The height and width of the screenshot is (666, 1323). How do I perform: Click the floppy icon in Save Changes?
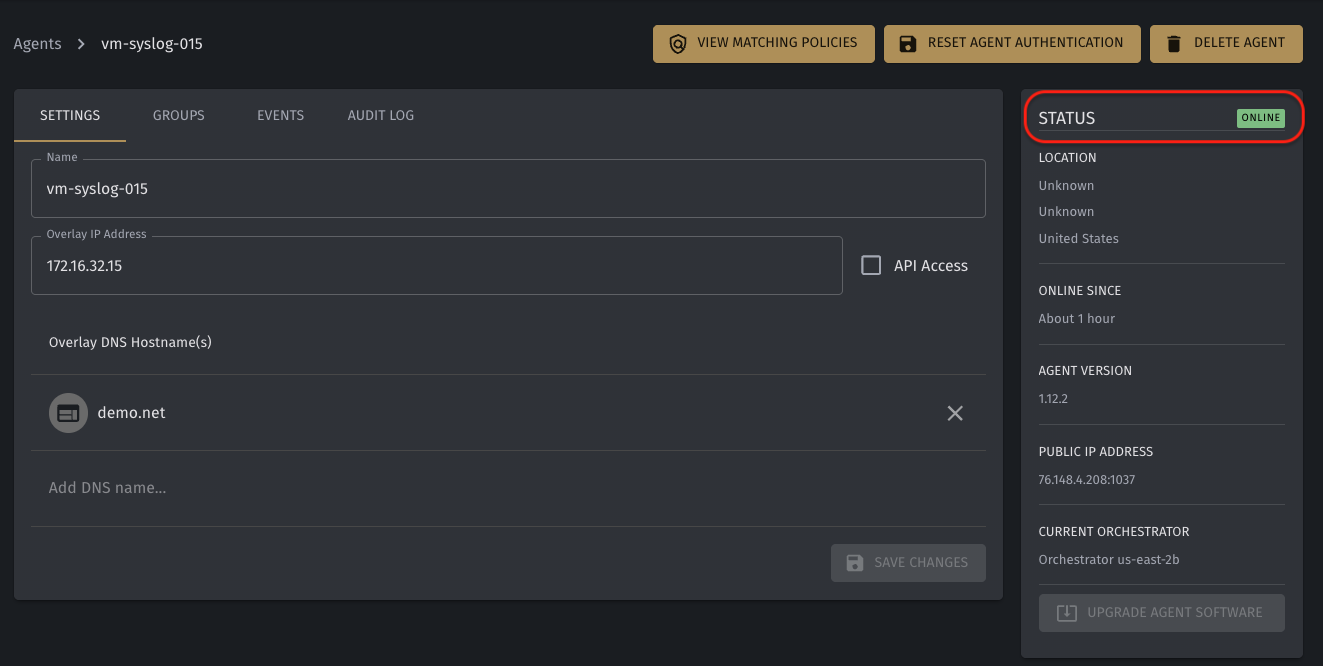tap(855, 562)
